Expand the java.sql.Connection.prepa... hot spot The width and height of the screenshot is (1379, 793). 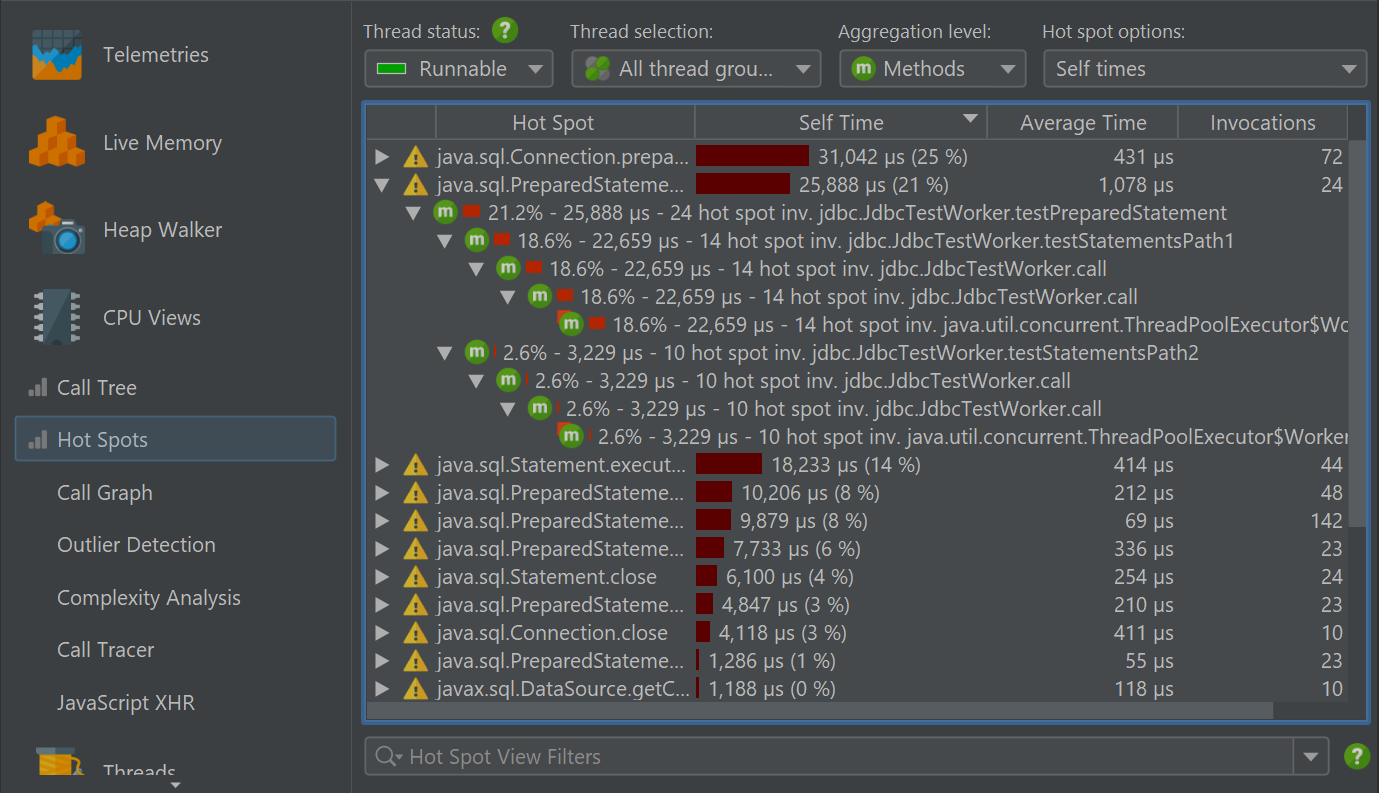click(382, 157)
